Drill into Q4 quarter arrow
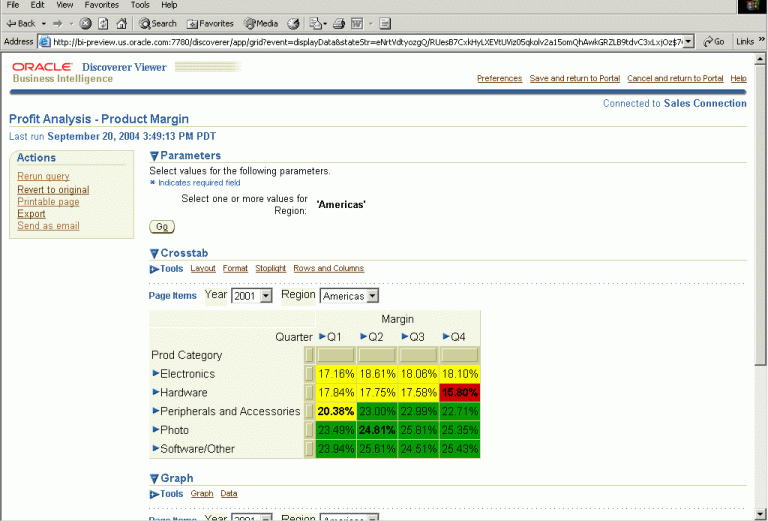The width and height of the screenshot is (768, 521). (x=446, y=336)
